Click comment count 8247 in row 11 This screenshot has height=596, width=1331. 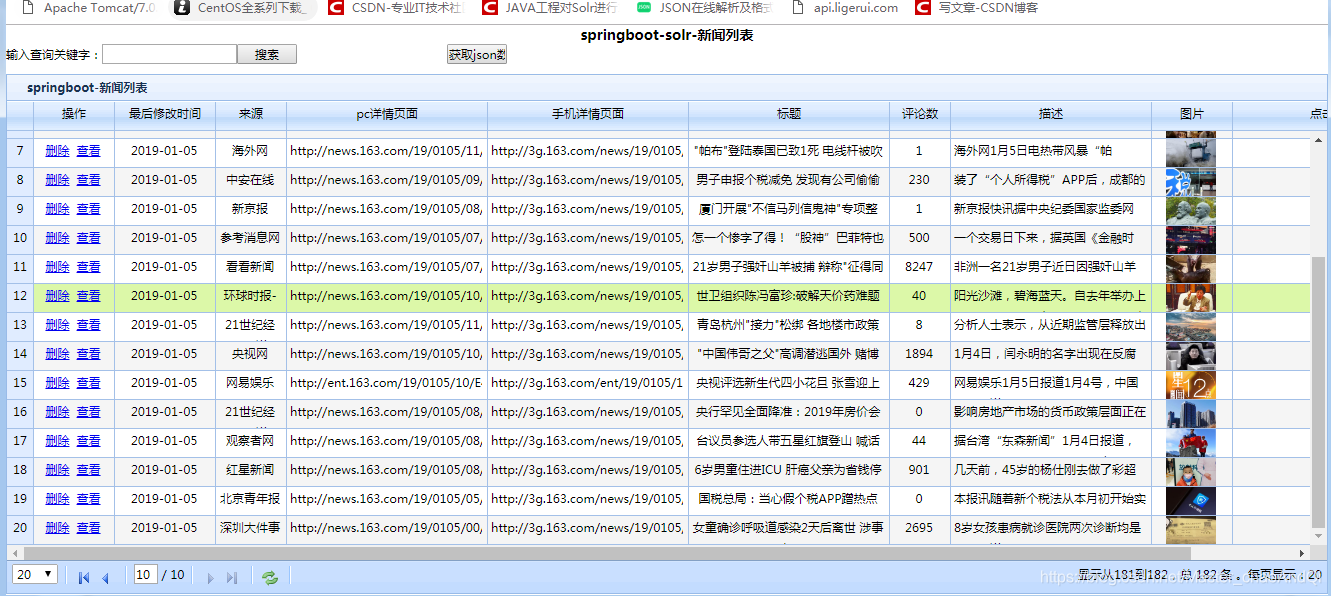point(919,267)
